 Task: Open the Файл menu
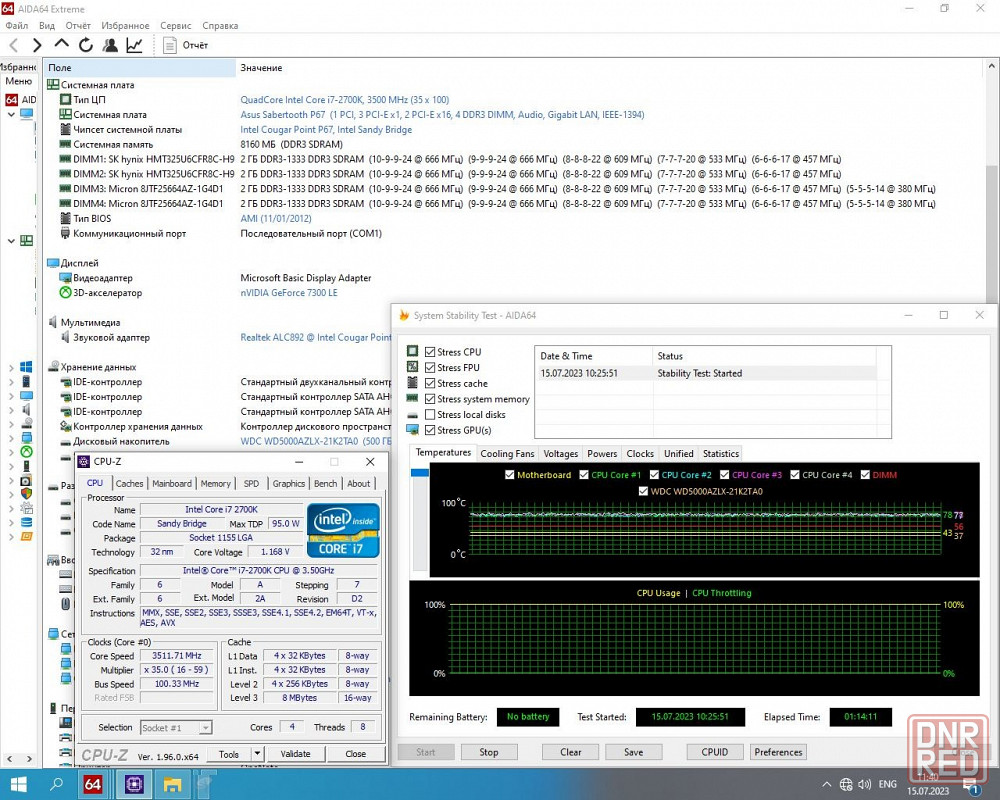[17, 26]
